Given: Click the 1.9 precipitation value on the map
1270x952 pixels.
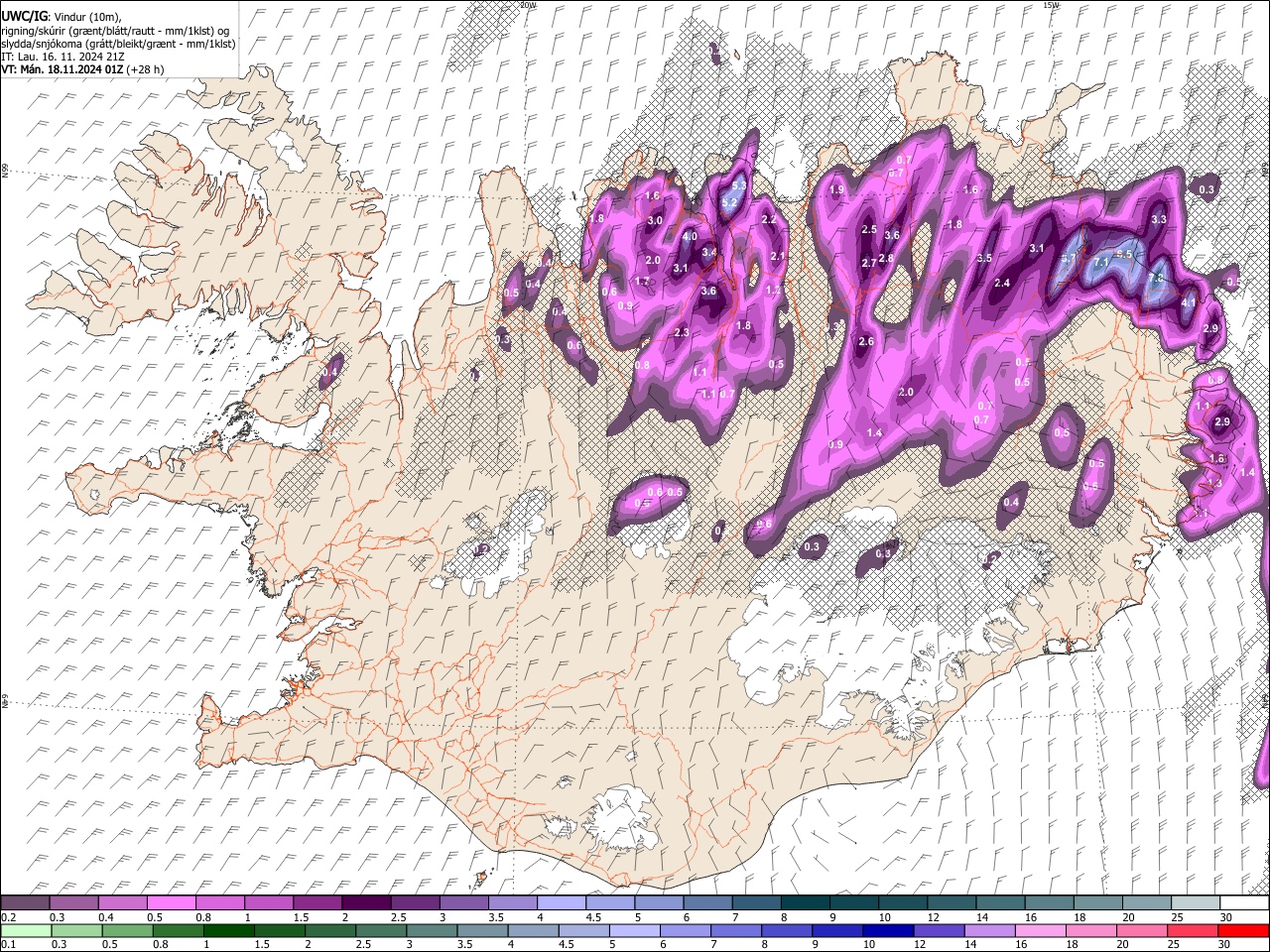Looking at the screenshot, I should click(836, 189).
